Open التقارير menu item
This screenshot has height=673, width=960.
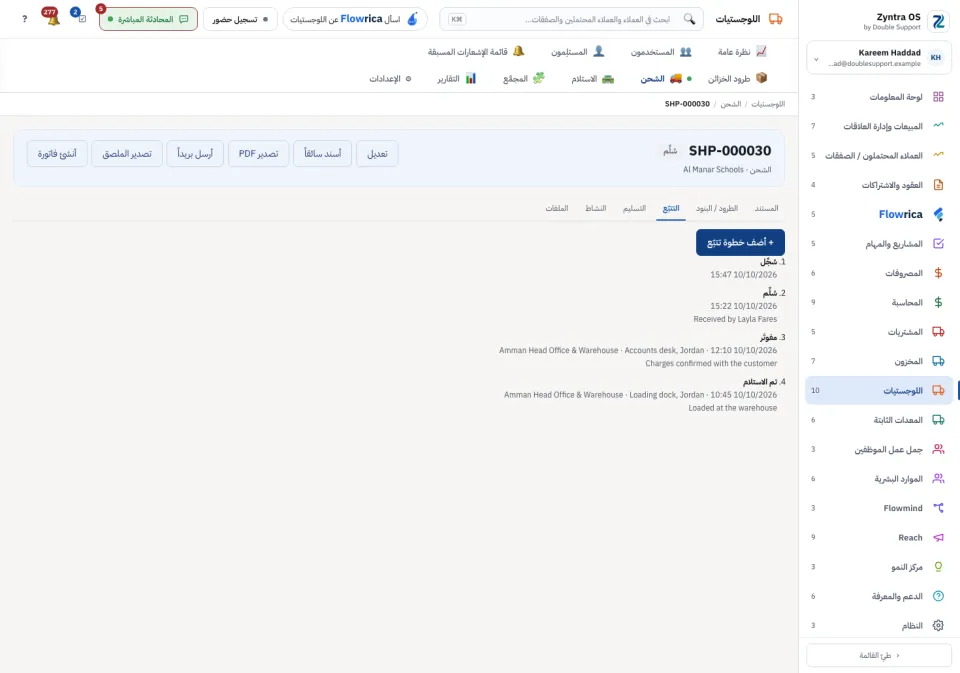pos(456,78)
